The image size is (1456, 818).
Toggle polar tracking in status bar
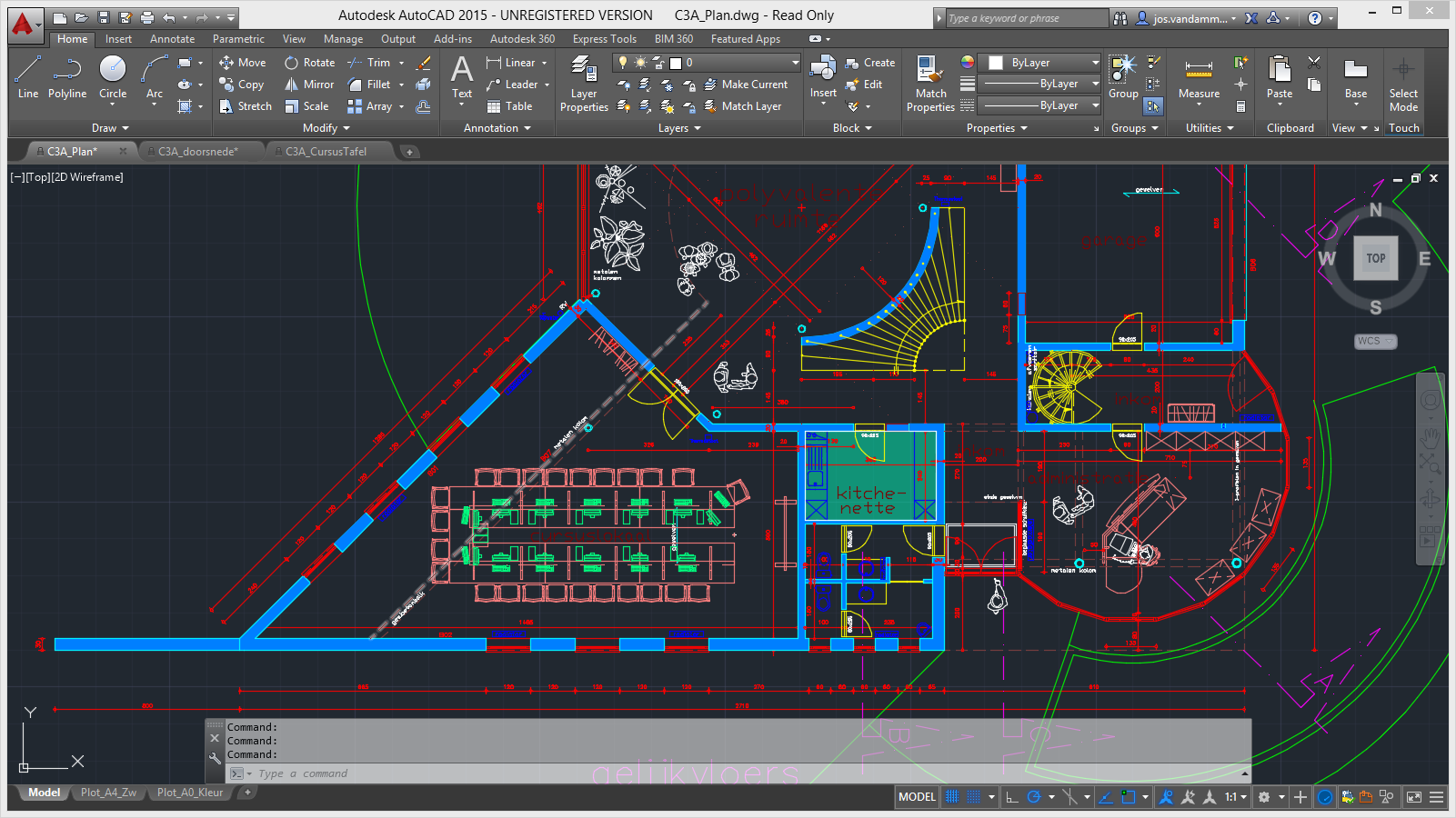(x=1034, y=797)
